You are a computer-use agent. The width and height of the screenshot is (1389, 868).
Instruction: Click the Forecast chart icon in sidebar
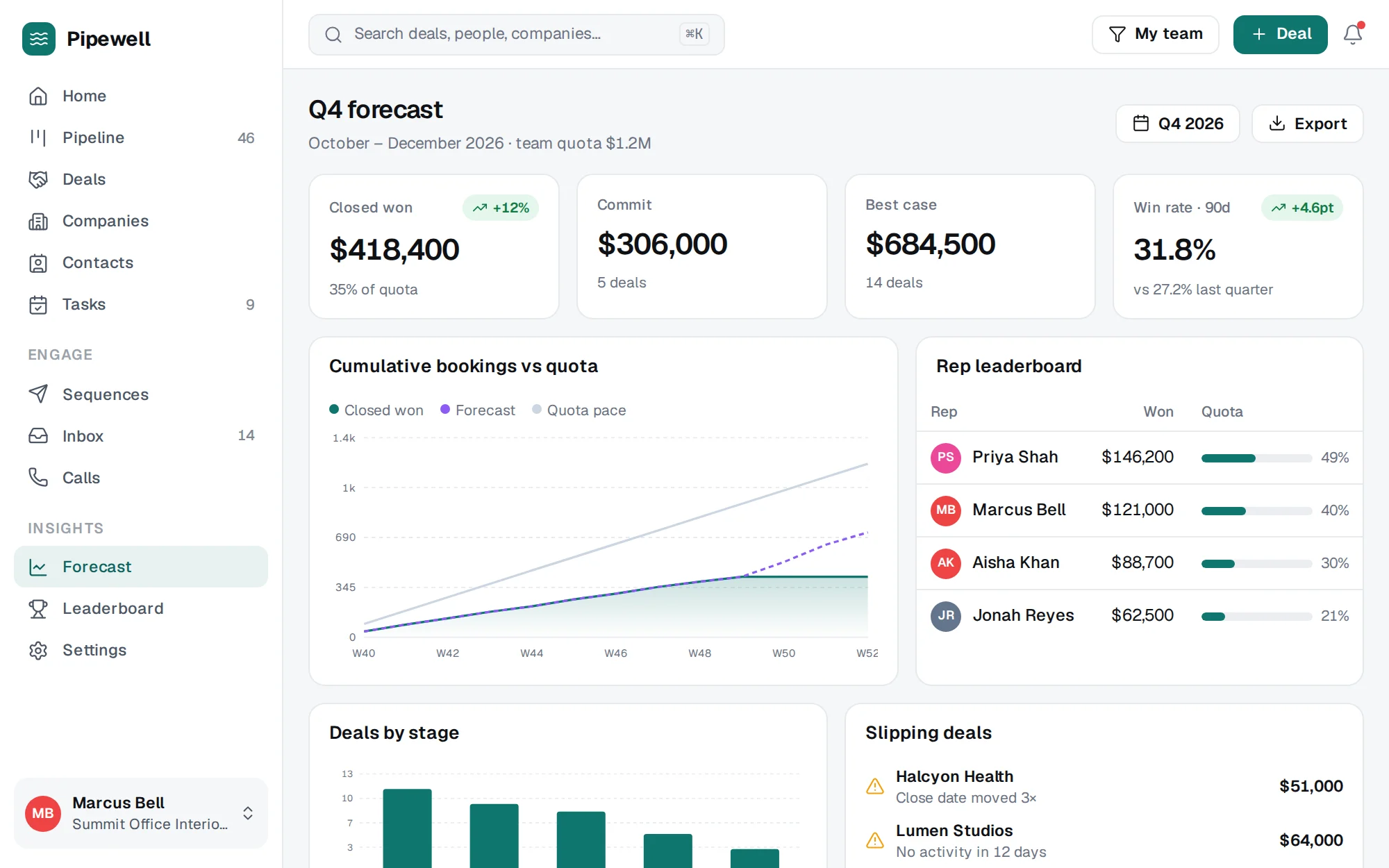[38, 567]
